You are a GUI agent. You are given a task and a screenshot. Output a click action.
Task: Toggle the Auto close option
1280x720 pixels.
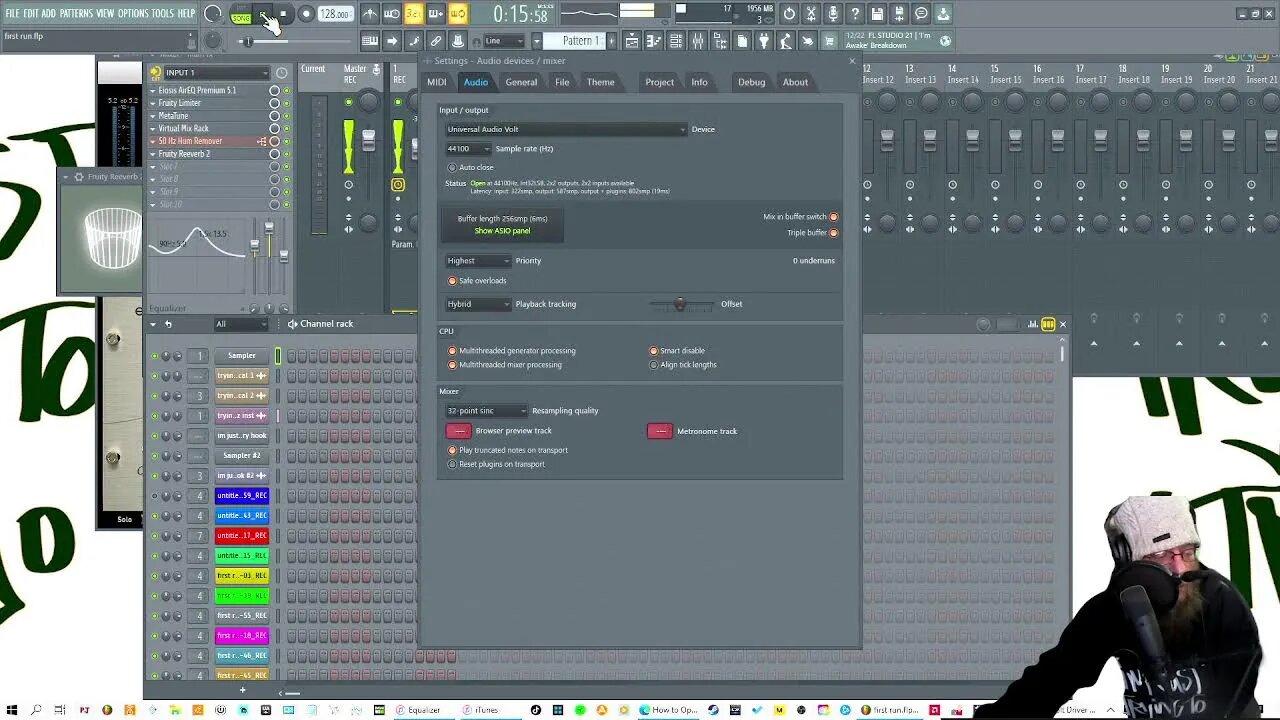click(452, 168)
